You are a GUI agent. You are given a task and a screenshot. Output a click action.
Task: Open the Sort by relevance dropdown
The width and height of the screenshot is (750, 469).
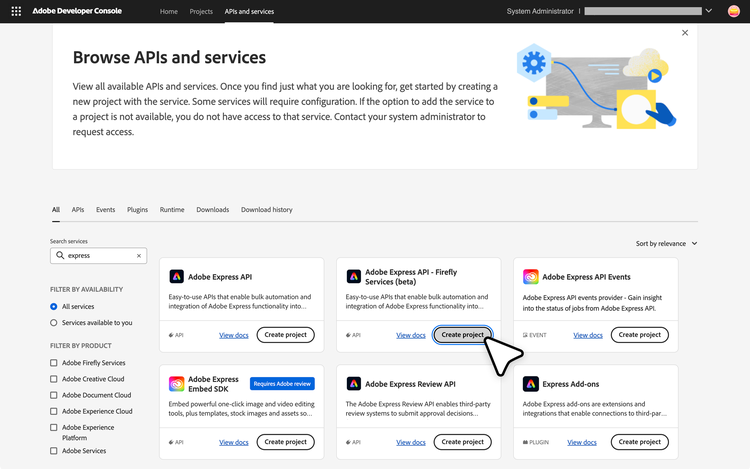click(666, 243)
